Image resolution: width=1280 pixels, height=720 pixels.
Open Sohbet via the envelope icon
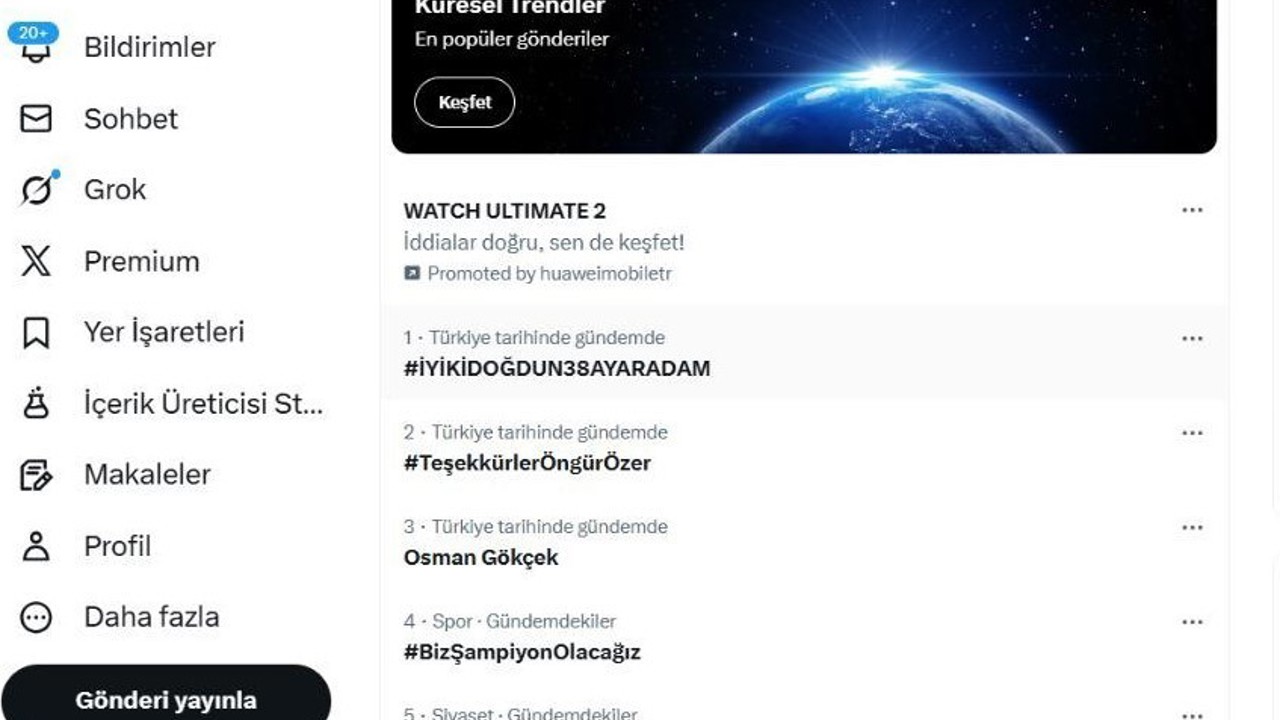pyautogui.click(x=38, y=119)
